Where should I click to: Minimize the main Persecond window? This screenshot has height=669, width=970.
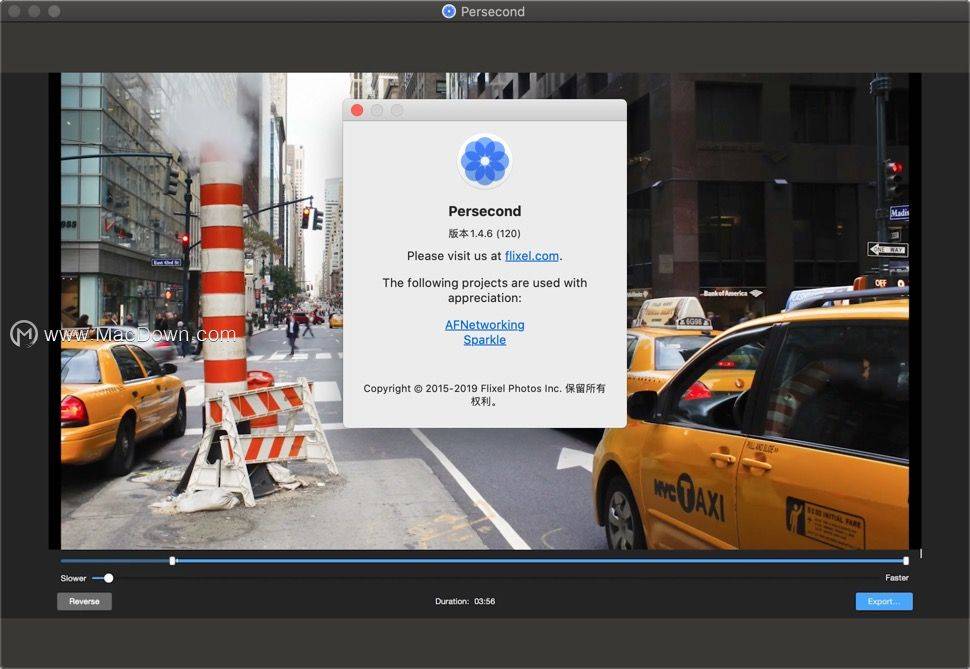[x=34, y=11]
